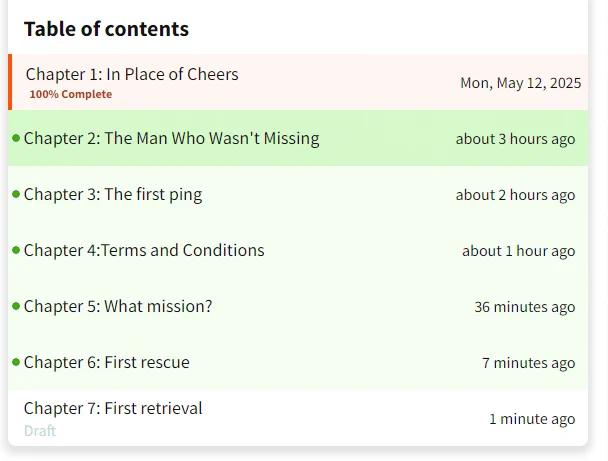Viewport: 608px width, 461px height.
Task: Click green dot beside Chapter 6
Action: coord(16,362)
